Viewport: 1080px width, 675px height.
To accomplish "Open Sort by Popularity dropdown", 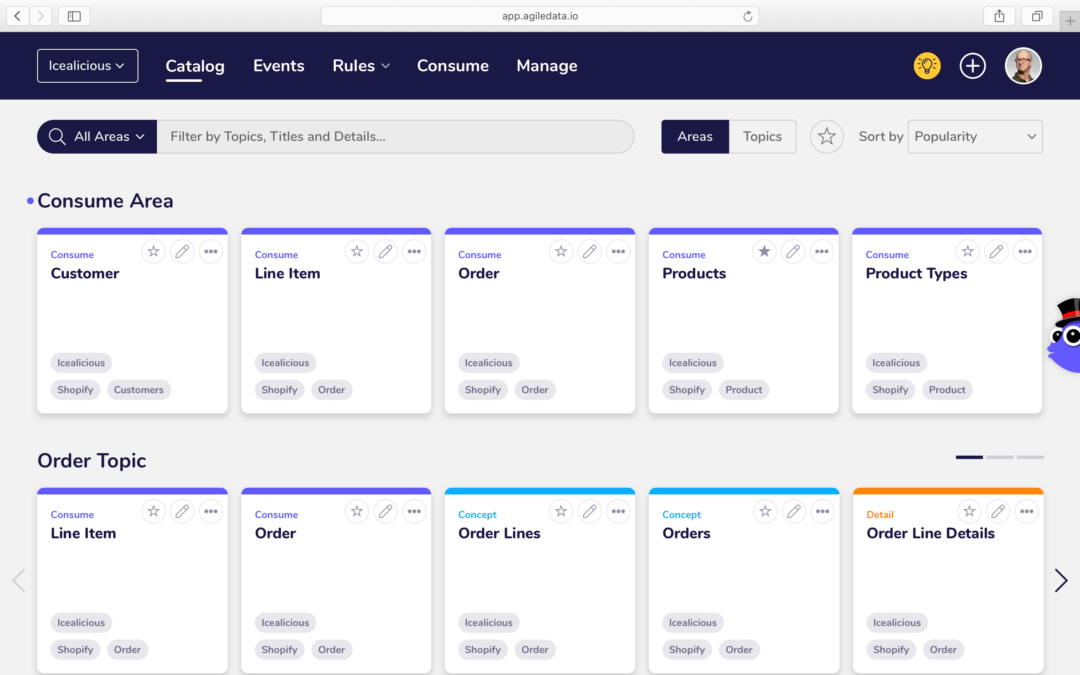I will (974, 137).
